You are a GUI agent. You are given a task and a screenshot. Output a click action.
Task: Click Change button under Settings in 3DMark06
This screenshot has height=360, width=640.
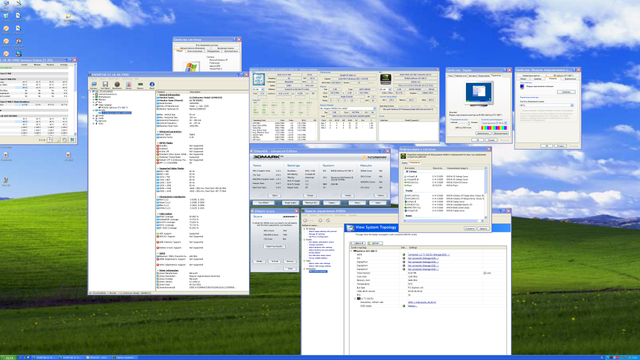[x=310, y=196]
